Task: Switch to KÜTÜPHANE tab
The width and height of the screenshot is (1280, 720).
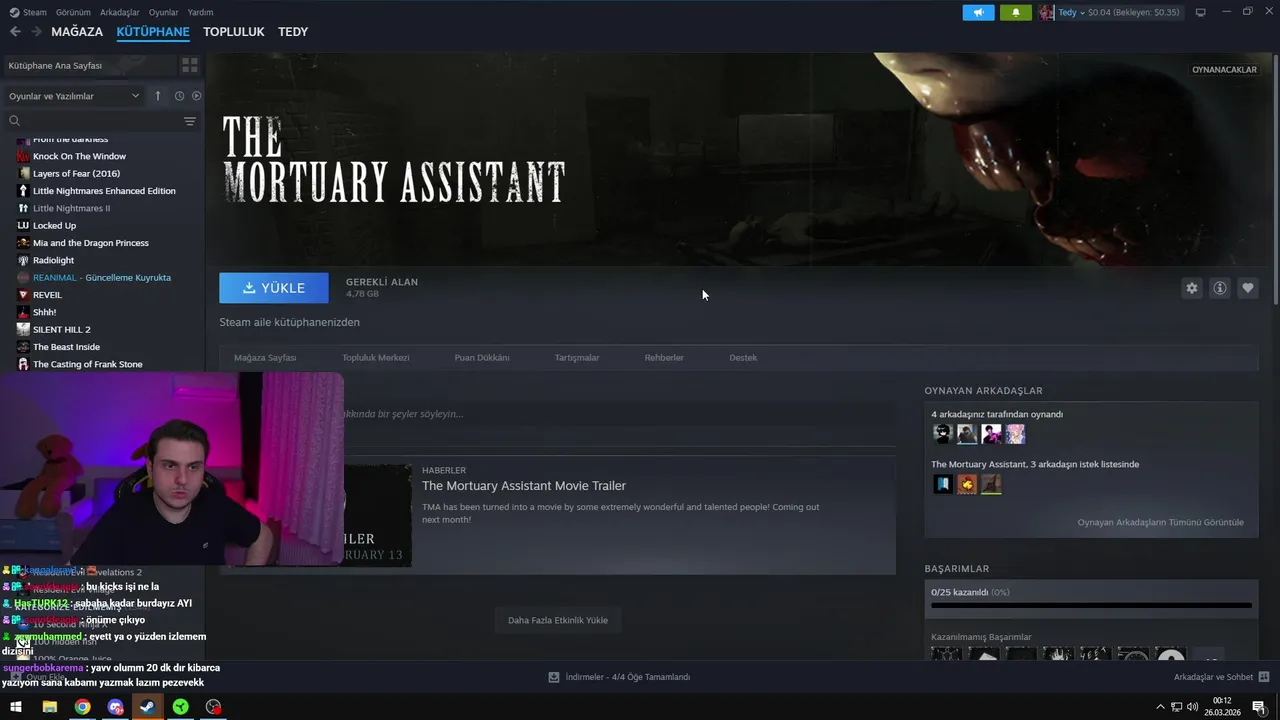Action: (x=153, y=32)
